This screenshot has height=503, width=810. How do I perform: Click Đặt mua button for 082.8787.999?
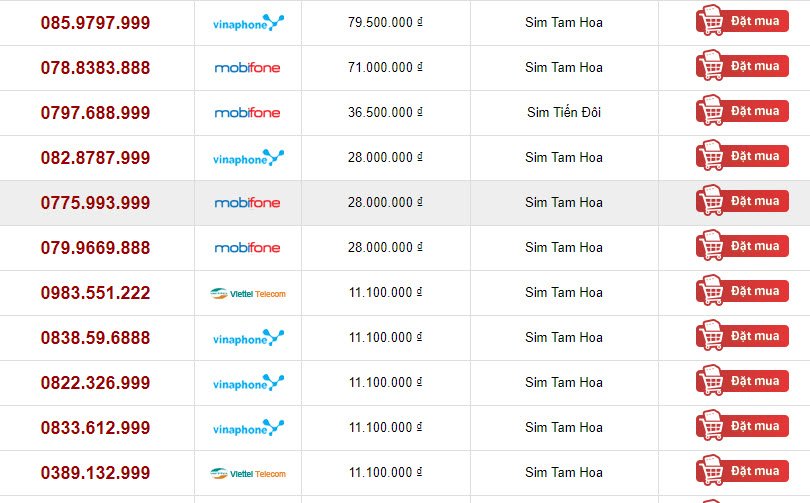point(742,155)
